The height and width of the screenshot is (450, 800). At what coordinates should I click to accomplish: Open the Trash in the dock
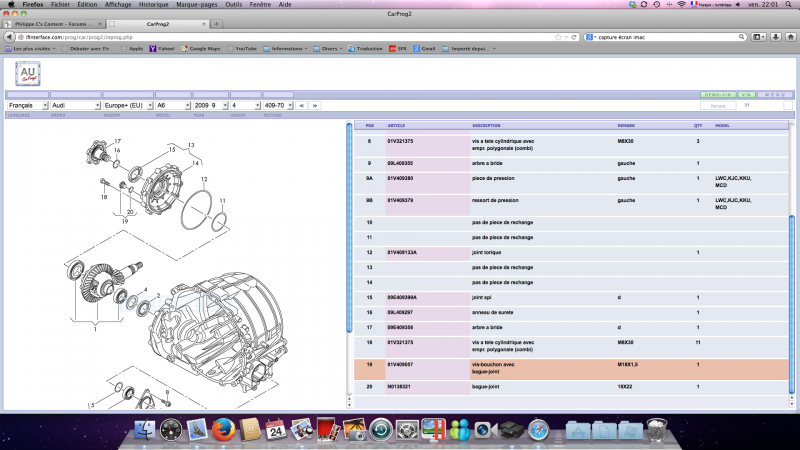click(x=655, y=430)
